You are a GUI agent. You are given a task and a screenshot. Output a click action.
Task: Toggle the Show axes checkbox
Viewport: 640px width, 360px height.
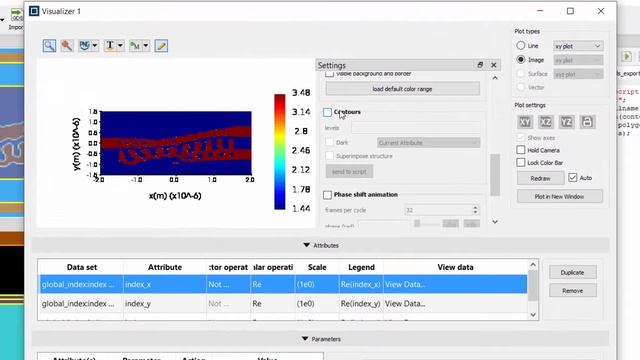tap(521, 138)
